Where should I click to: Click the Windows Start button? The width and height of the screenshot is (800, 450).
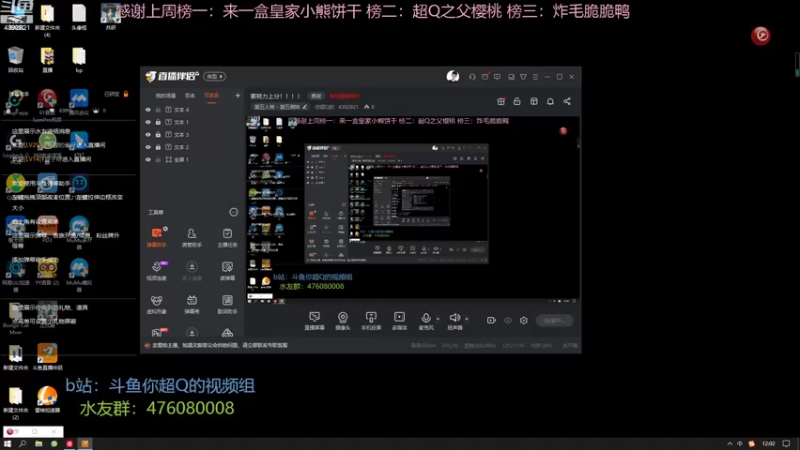8,444
